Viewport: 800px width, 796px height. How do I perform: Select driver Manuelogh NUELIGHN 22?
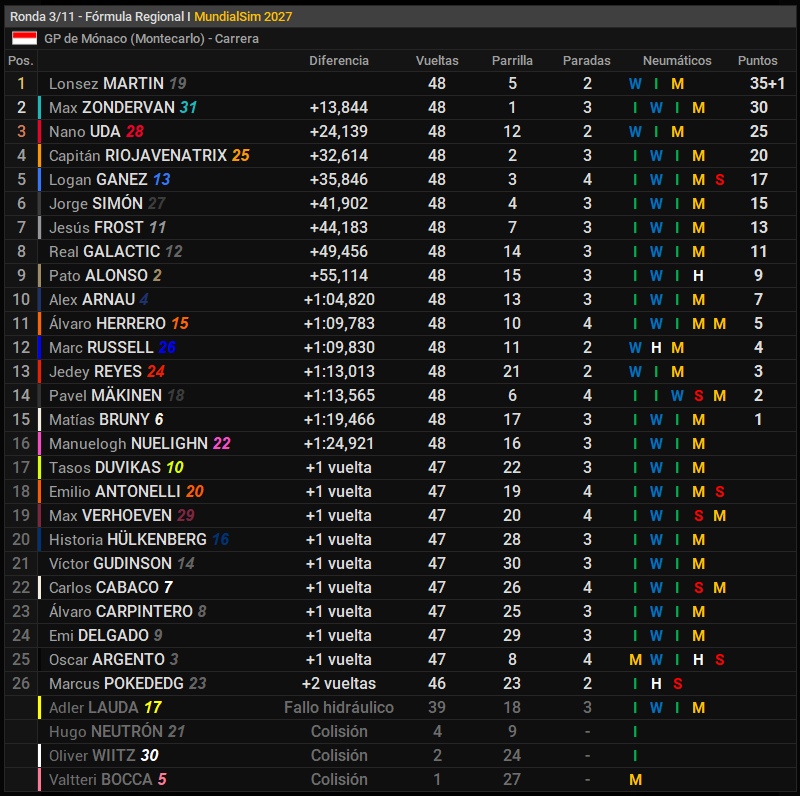click(x=140, y=443)
